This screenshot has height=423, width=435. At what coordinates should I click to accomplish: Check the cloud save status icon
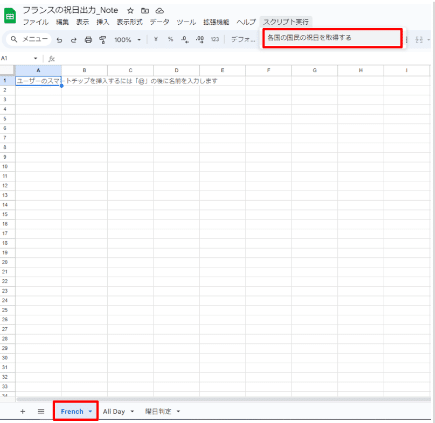(160, 11)
